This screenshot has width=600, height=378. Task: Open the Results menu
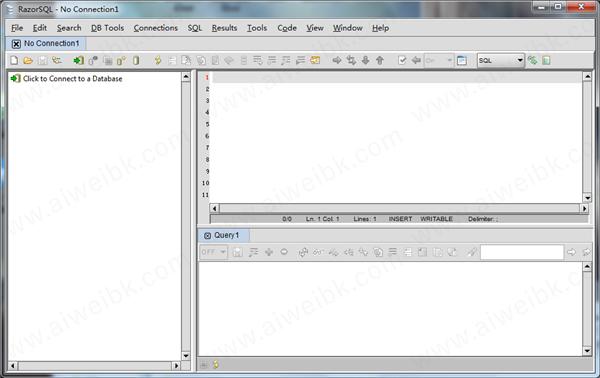[225, 28]
